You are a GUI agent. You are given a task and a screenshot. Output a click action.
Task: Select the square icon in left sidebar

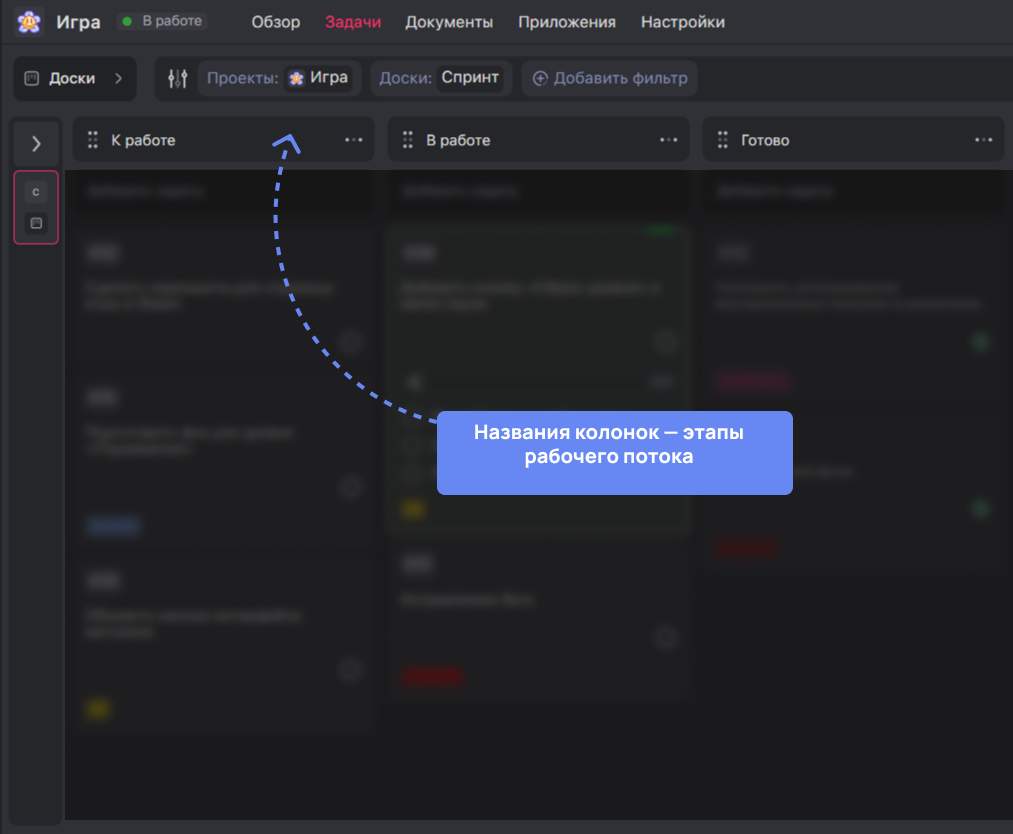[x=36, y=223]
